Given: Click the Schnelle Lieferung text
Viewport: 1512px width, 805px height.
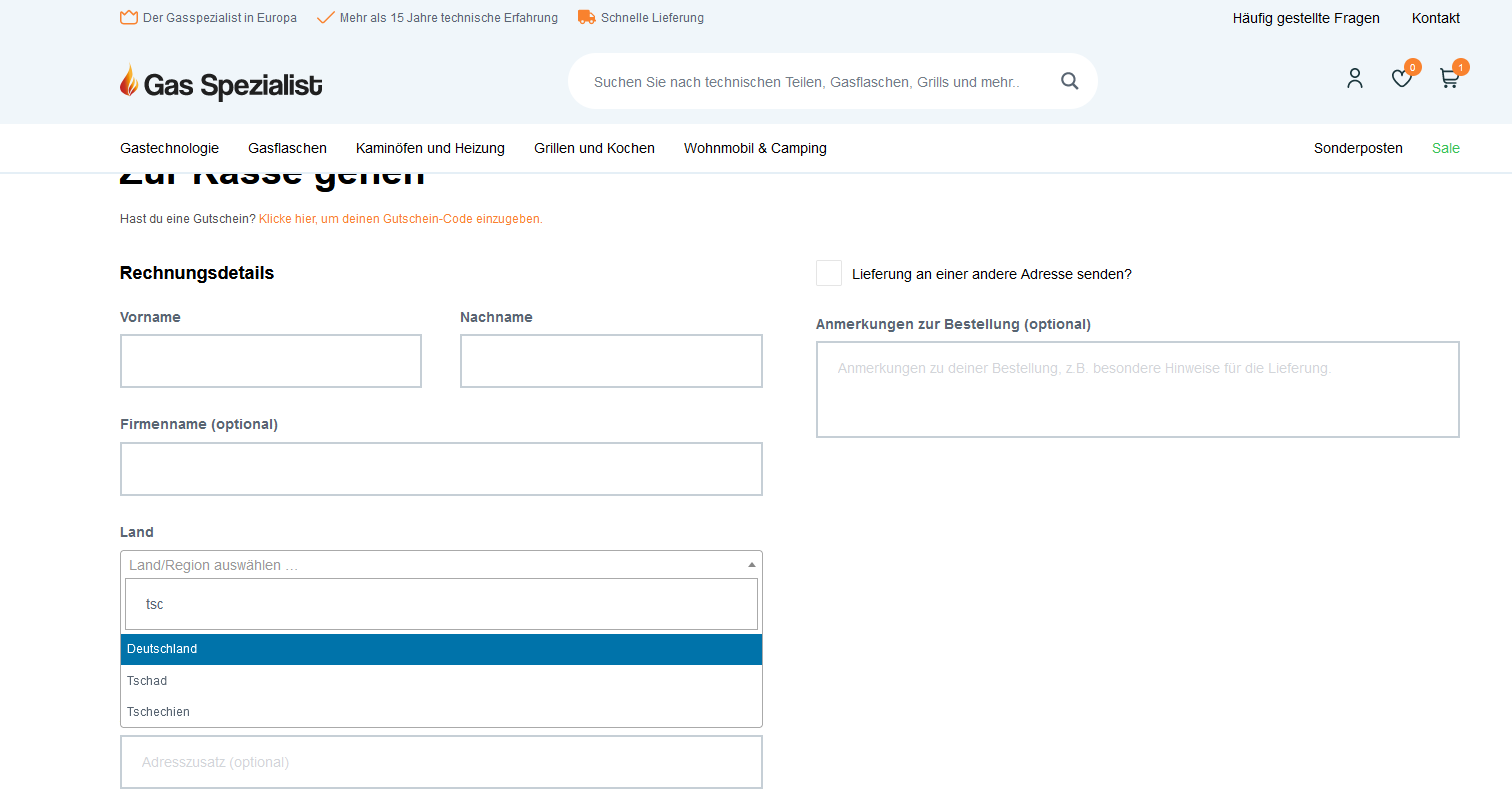Looking at the screenshot, I should coord(652,18).
